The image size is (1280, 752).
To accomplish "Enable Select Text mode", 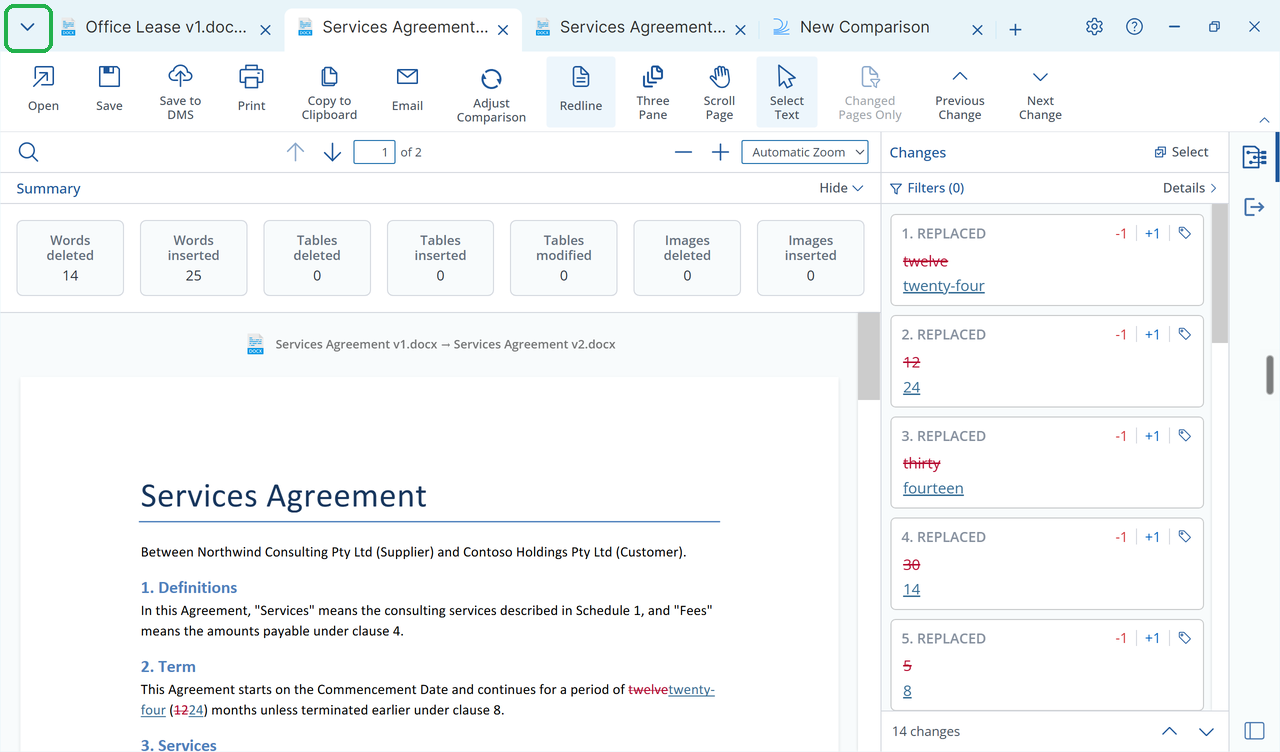I will coord(787,91).
